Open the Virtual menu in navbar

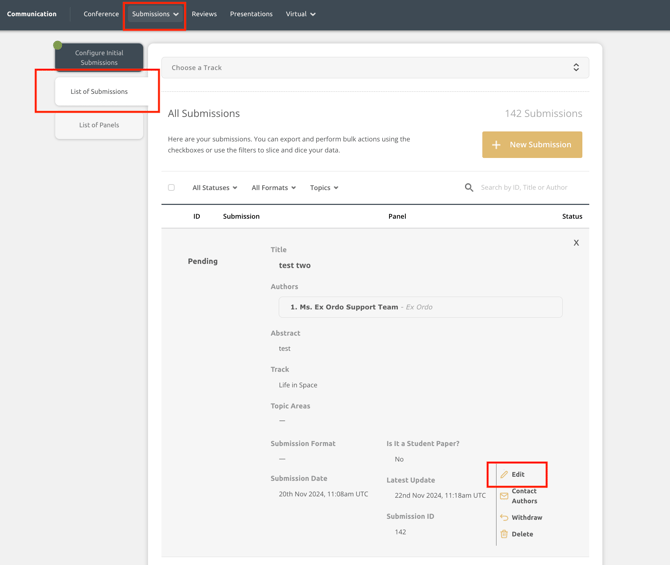(x=300, y=14)
